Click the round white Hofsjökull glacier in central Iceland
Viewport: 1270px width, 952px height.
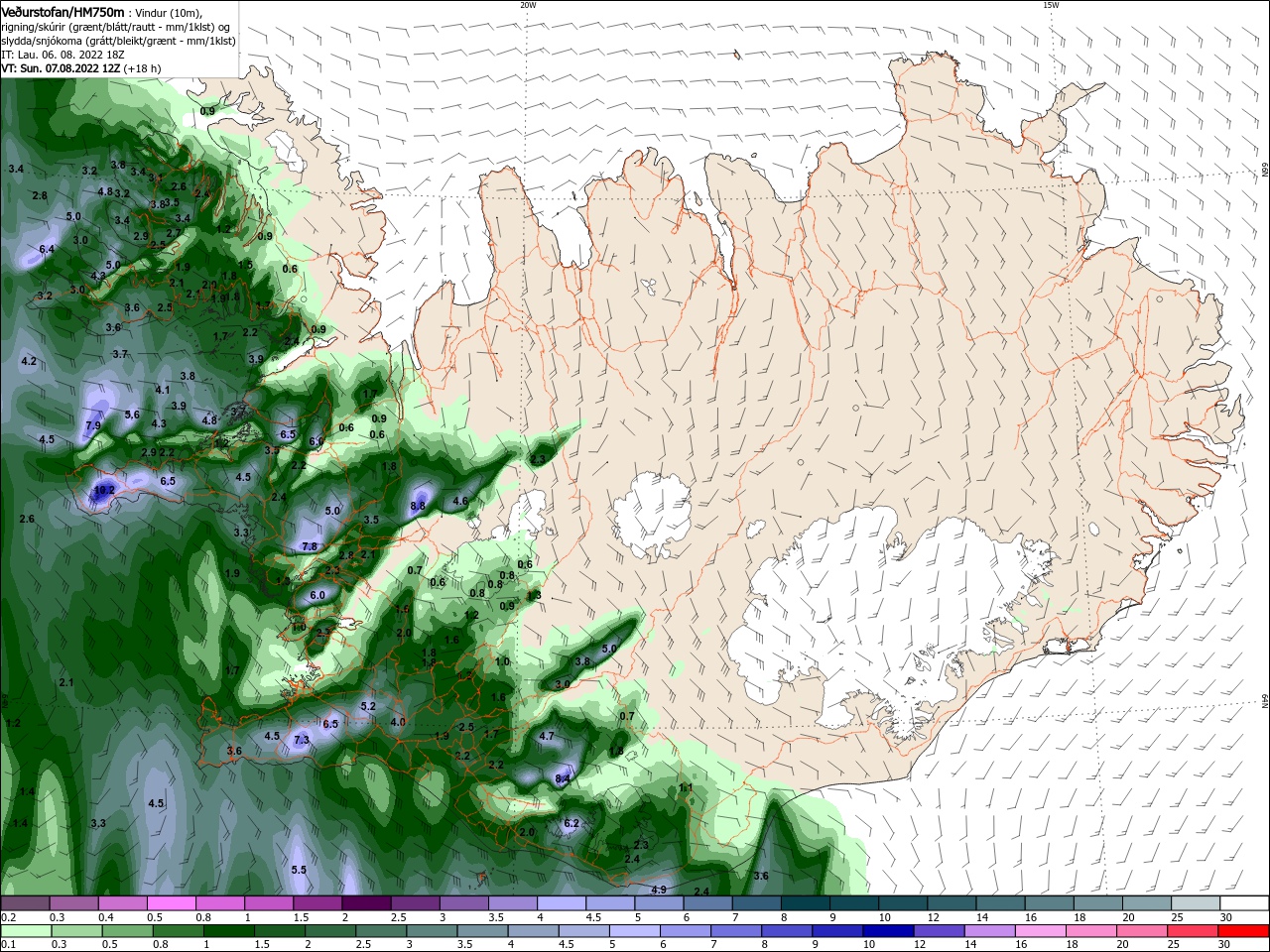(x=651, y=515)
